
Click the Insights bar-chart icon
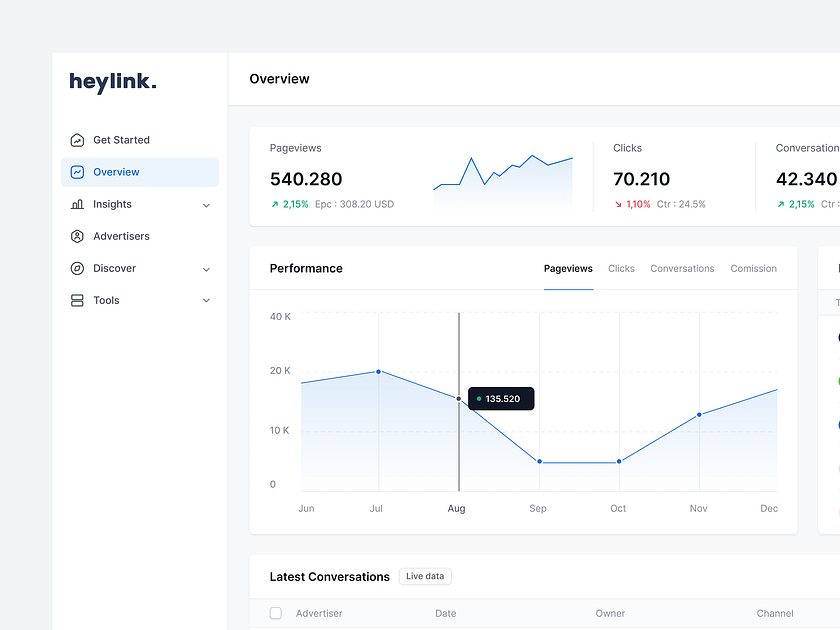[77, 204]
